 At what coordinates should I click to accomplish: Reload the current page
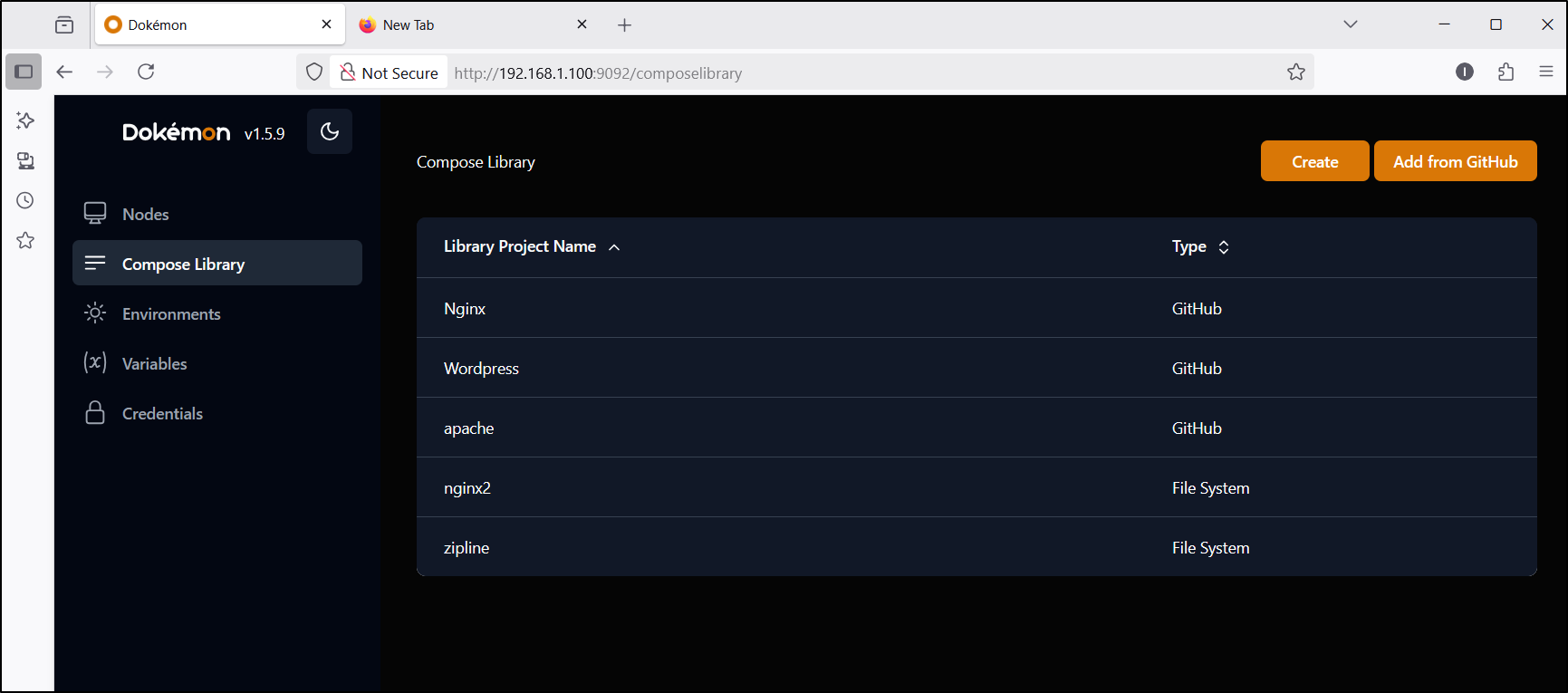(146, 72)
